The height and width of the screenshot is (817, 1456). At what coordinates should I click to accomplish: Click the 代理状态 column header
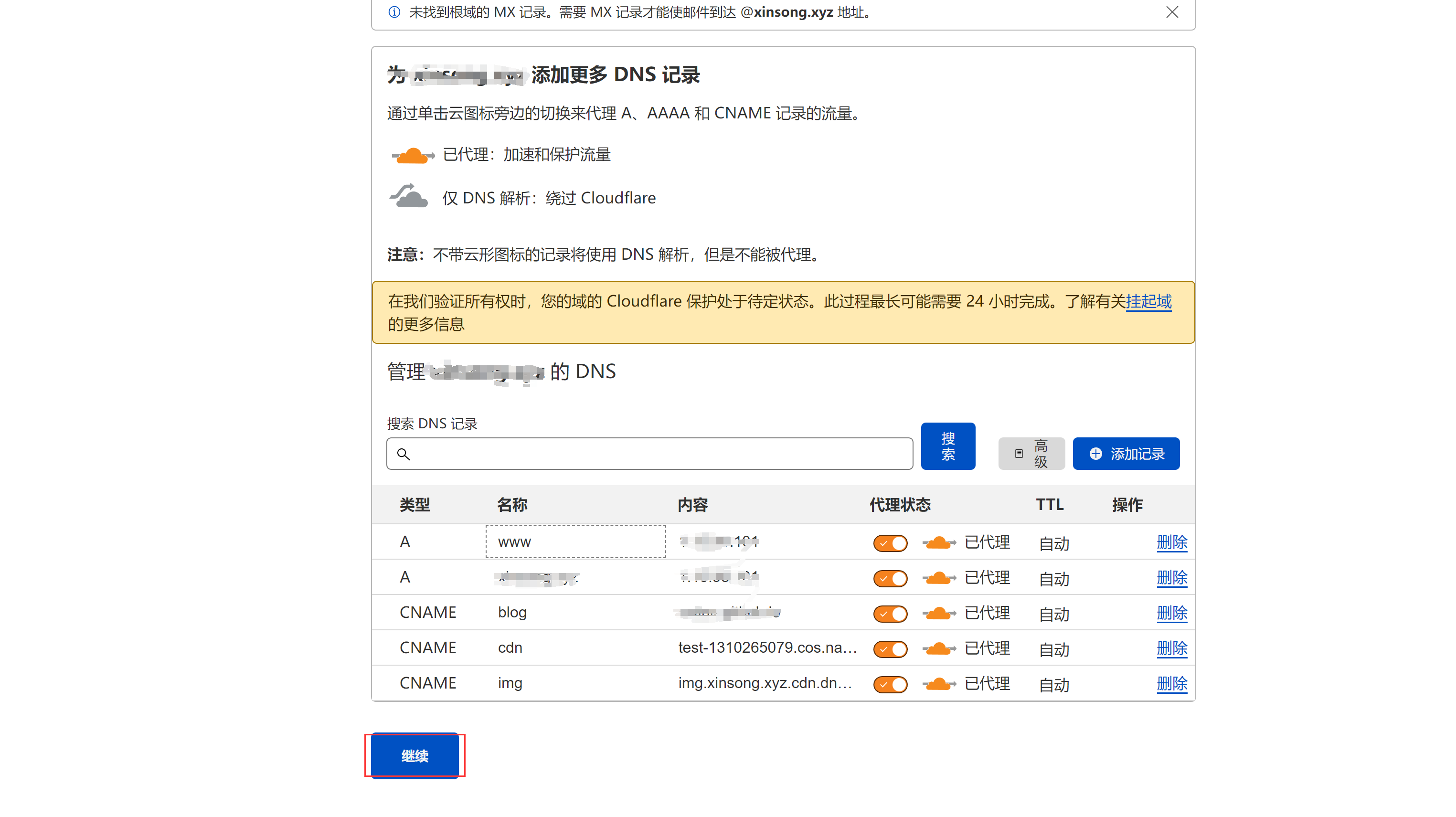click(x=900, y=505)
